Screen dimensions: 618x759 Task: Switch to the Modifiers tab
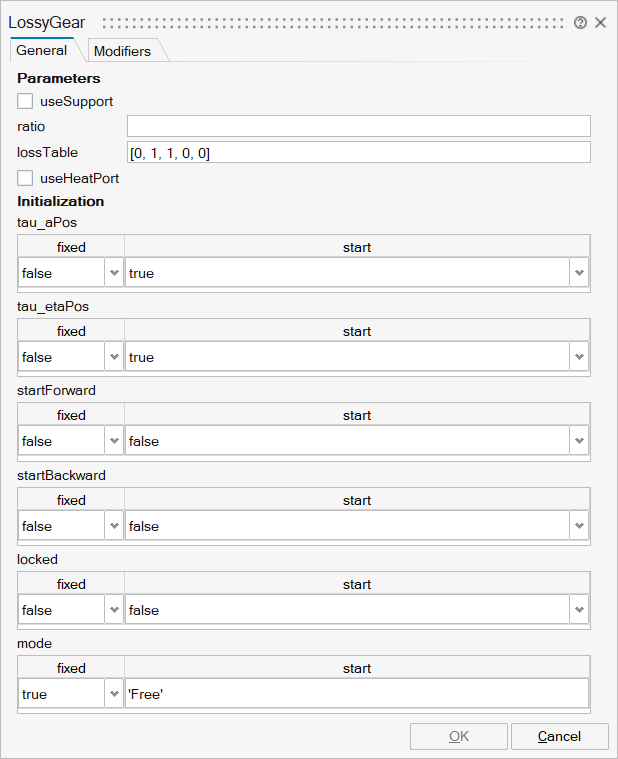(122, 51)
